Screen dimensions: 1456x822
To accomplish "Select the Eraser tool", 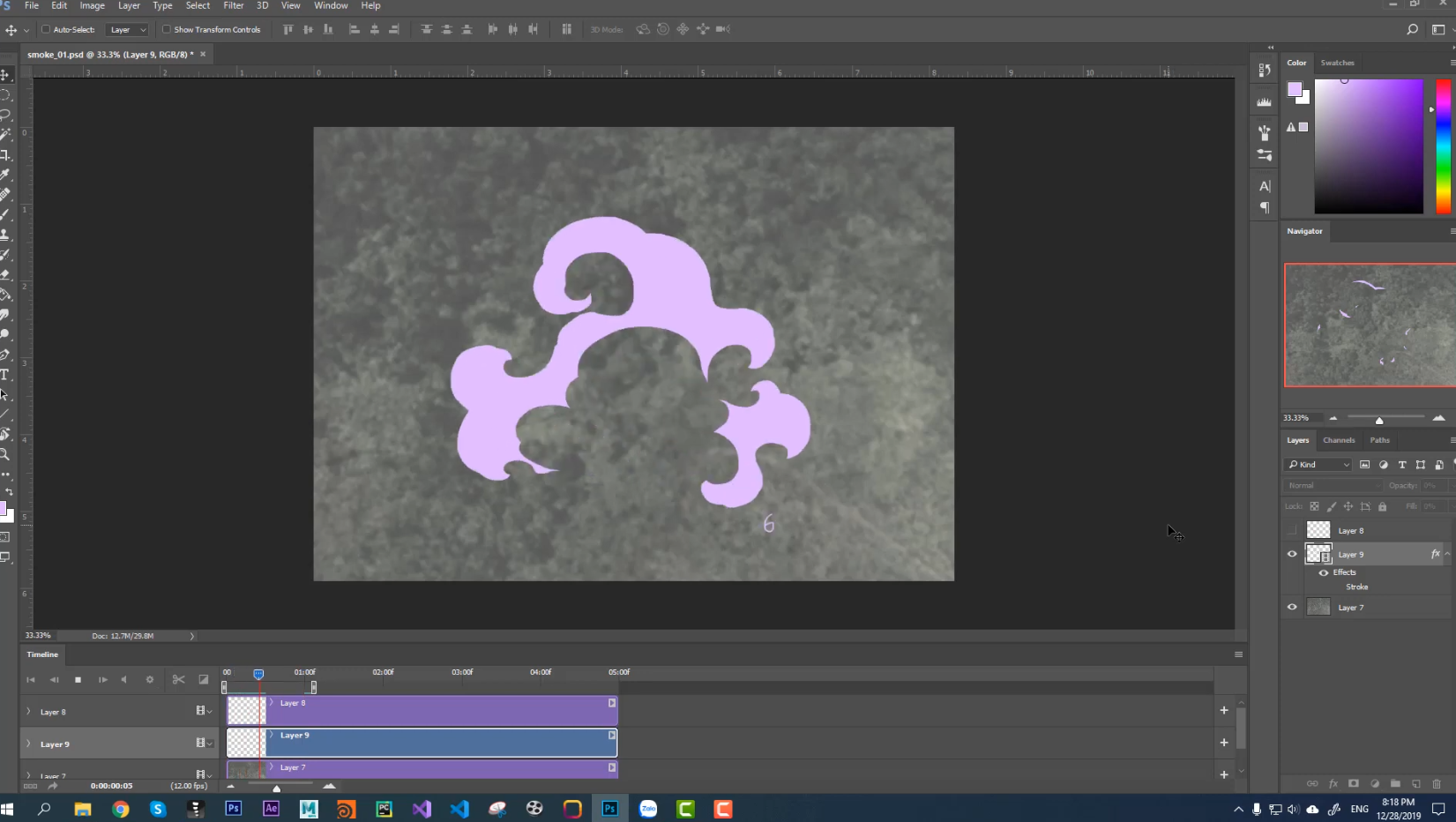I will click(5, 274).
